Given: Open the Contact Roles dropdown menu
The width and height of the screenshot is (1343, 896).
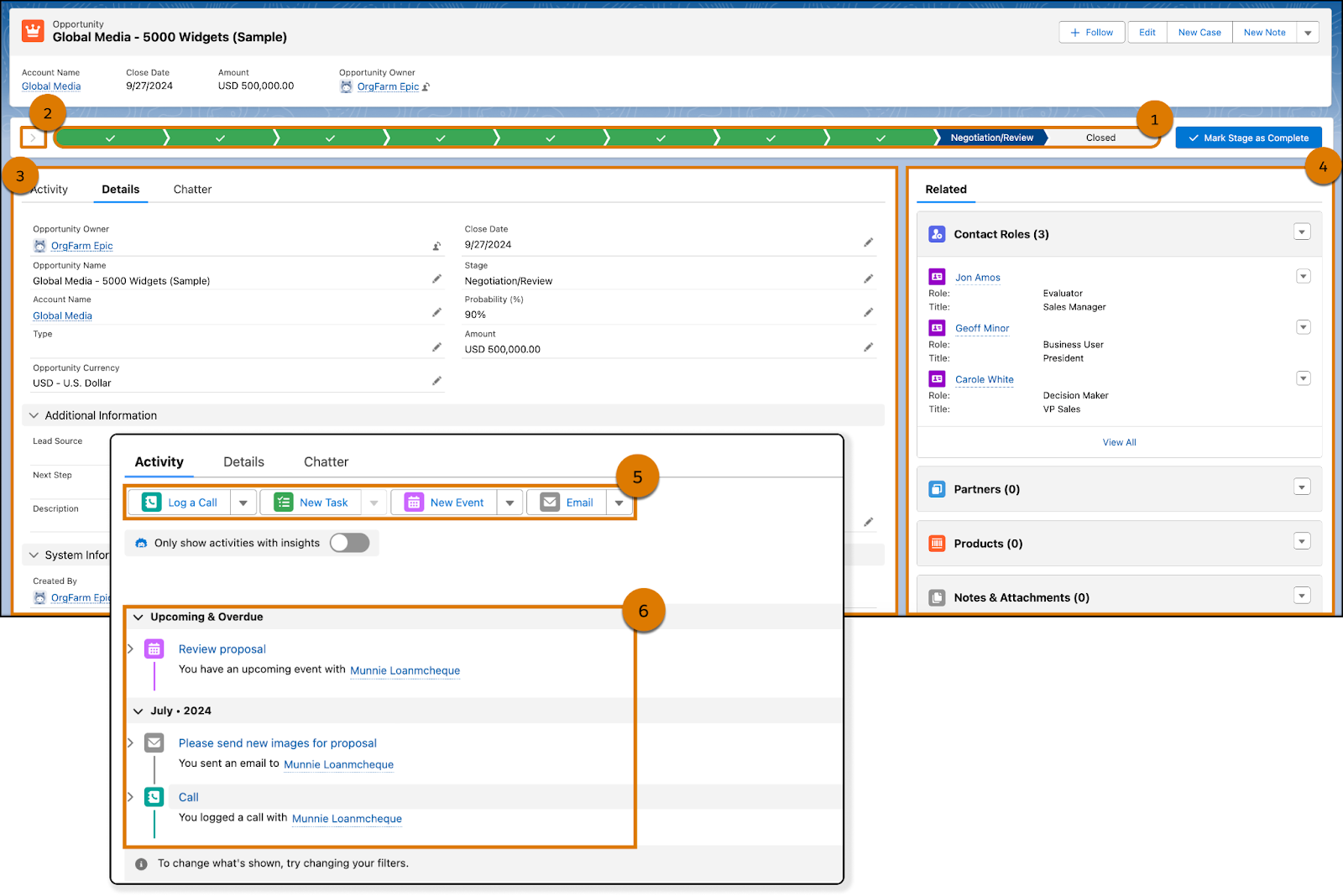Looking at the screenshot, I should tap(1302, 232).
